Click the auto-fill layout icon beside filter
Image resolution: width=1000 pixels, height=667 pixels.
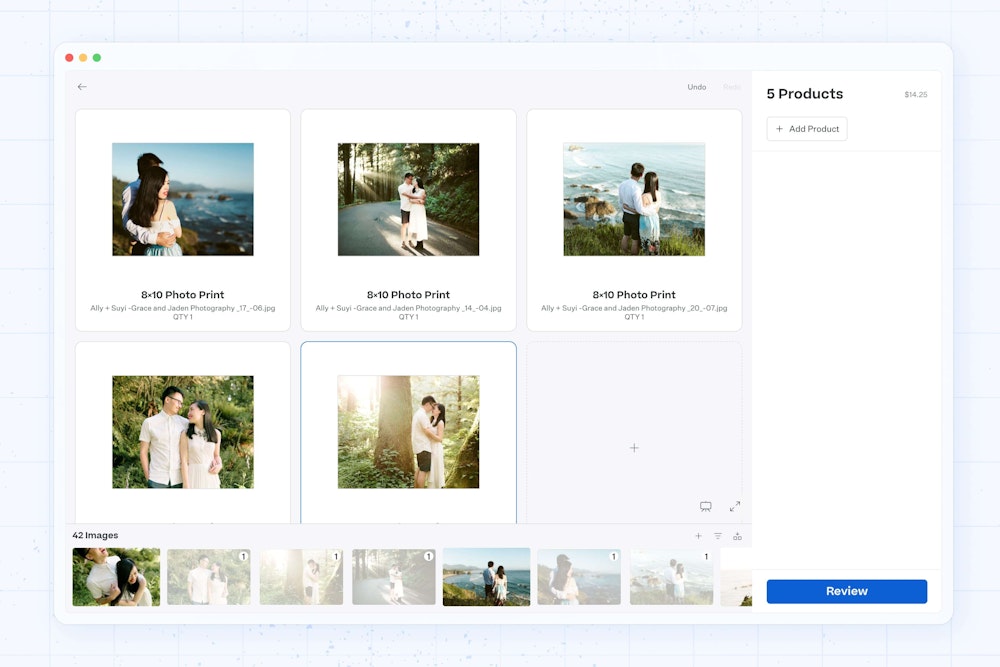pos(737,536)
